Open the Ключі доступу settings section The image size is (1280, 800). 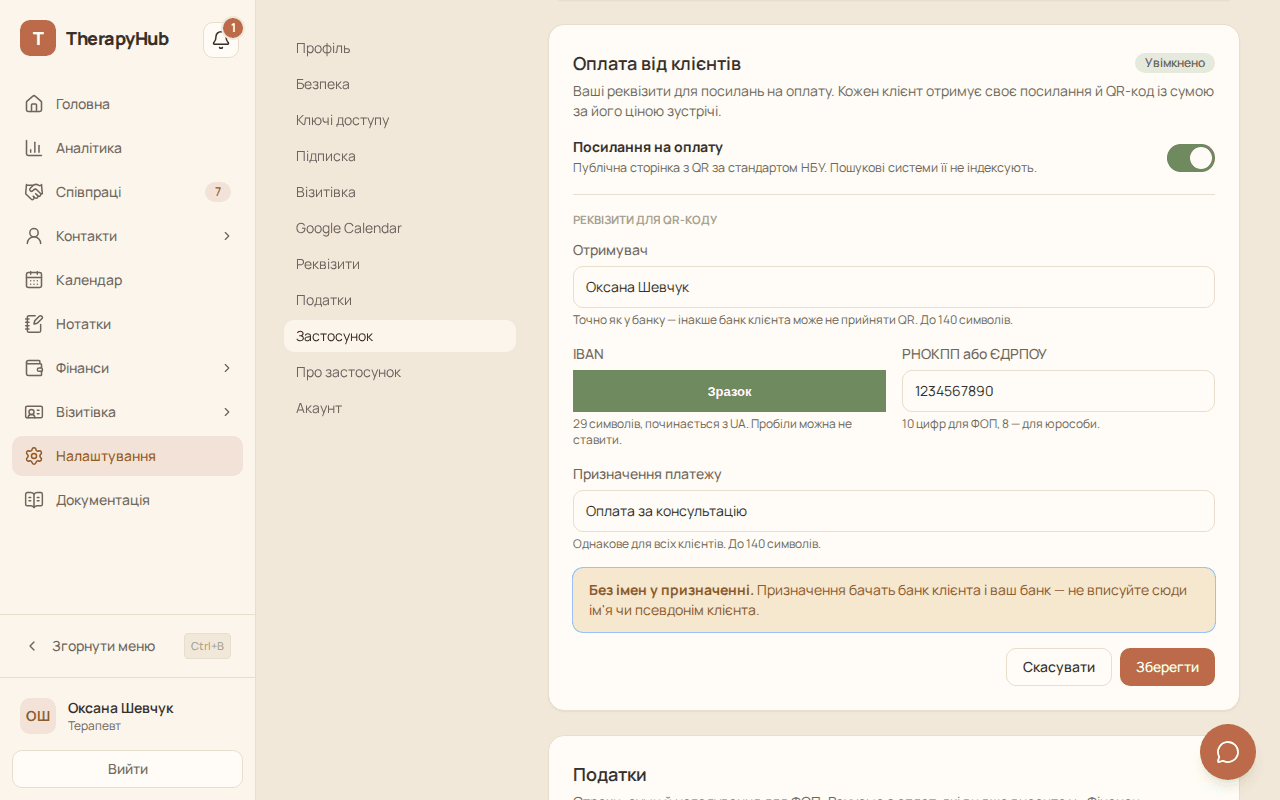pyautogui.click(x=400, y=120)
